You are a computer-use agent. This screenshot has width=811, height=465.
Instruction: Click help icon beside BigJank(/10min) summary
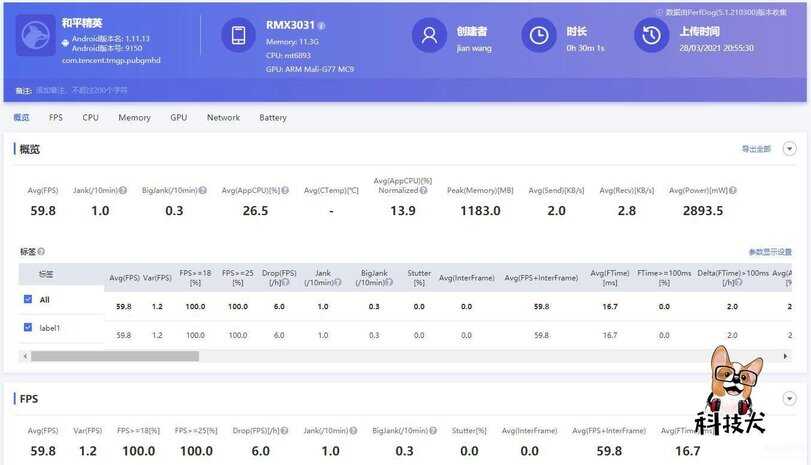tap(203, 190)
